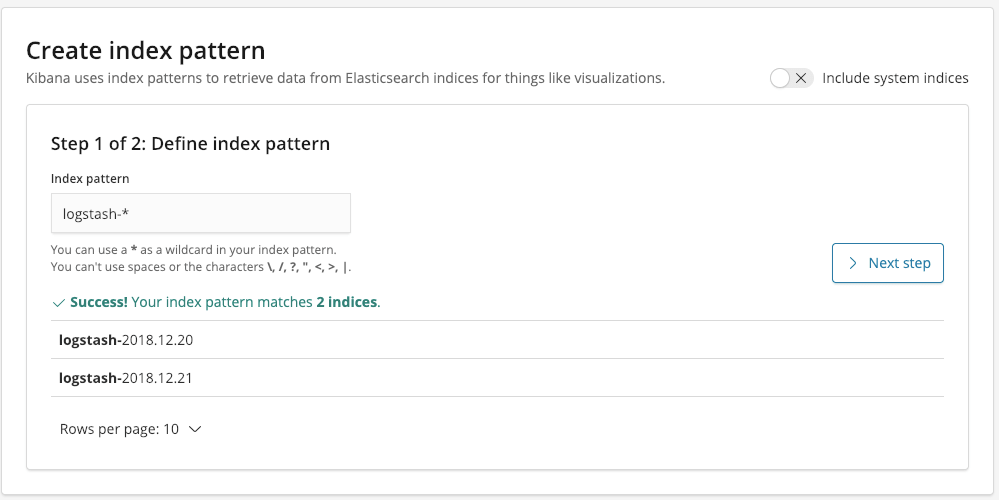Image resolution: width=999 pixels, height=500 pixels.
Task: Click the right chevron icon in Next step
Action: (853, 263)
